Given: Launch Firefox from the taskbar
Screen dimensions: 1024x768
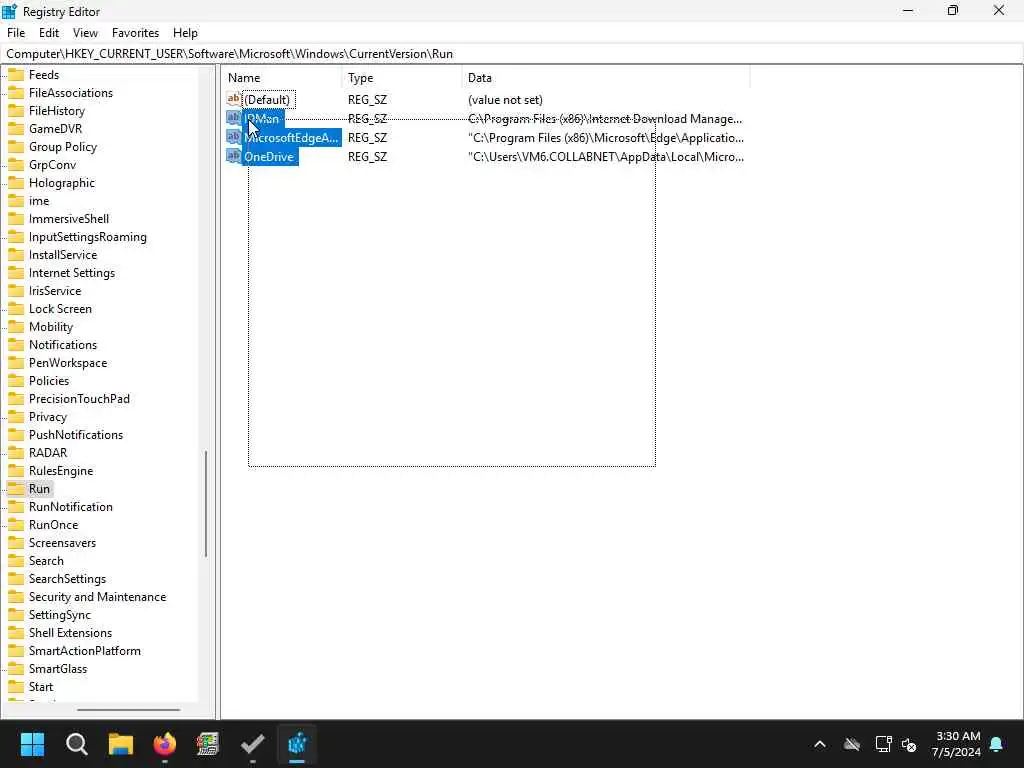Looking at the screenshot, I should pos(165,744).
